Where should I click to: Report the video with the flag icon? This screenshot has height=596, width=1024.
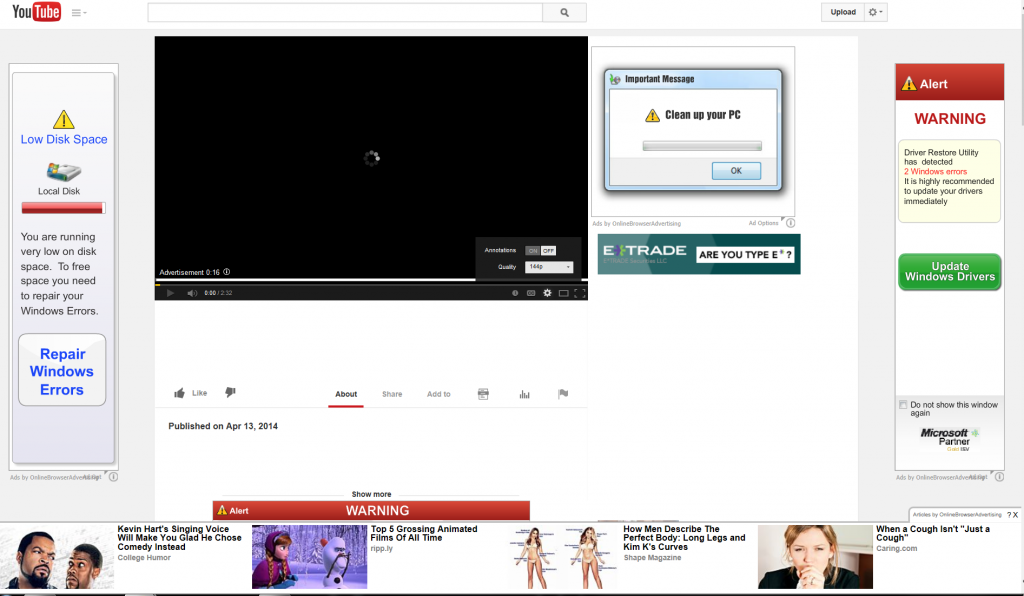point(563,394)
